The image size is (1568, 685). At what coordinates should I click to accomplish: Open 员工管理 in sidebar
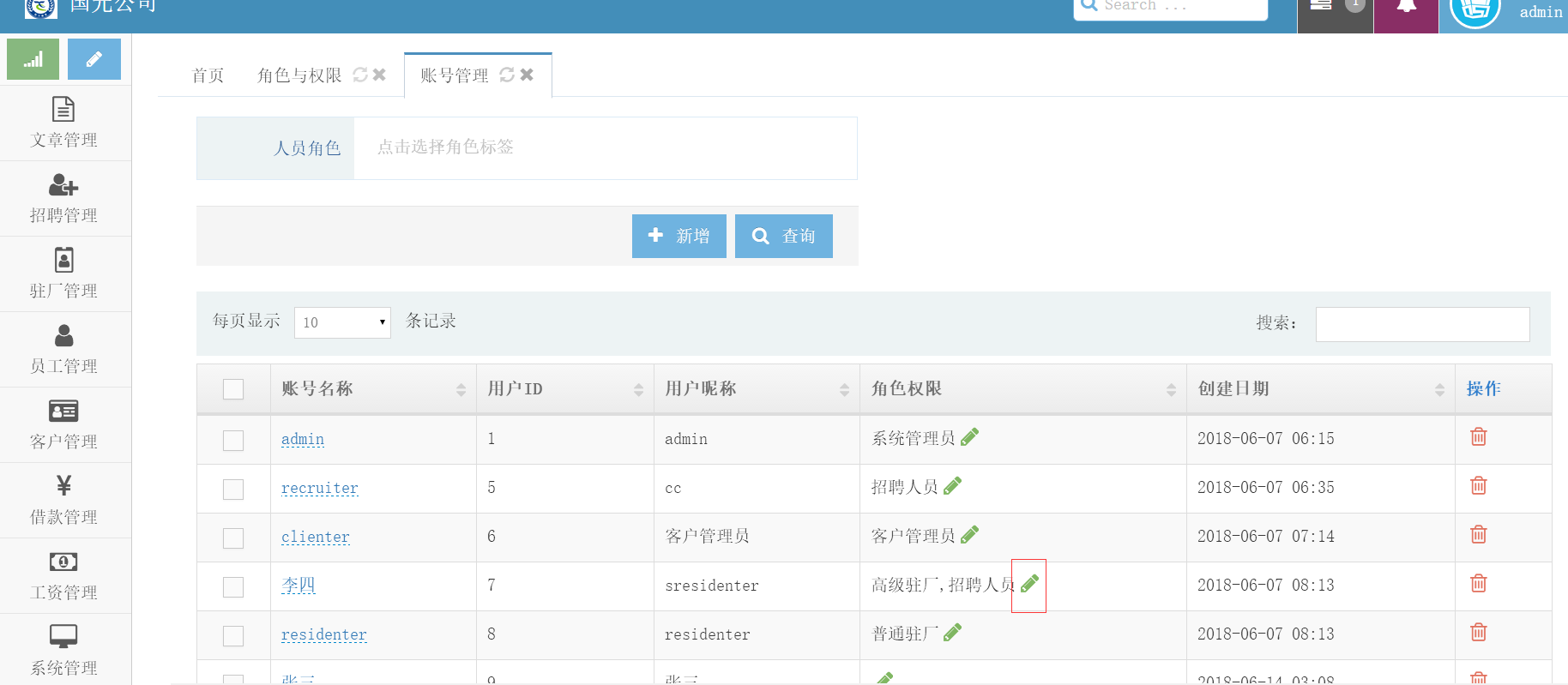click(x=64, y=350)
